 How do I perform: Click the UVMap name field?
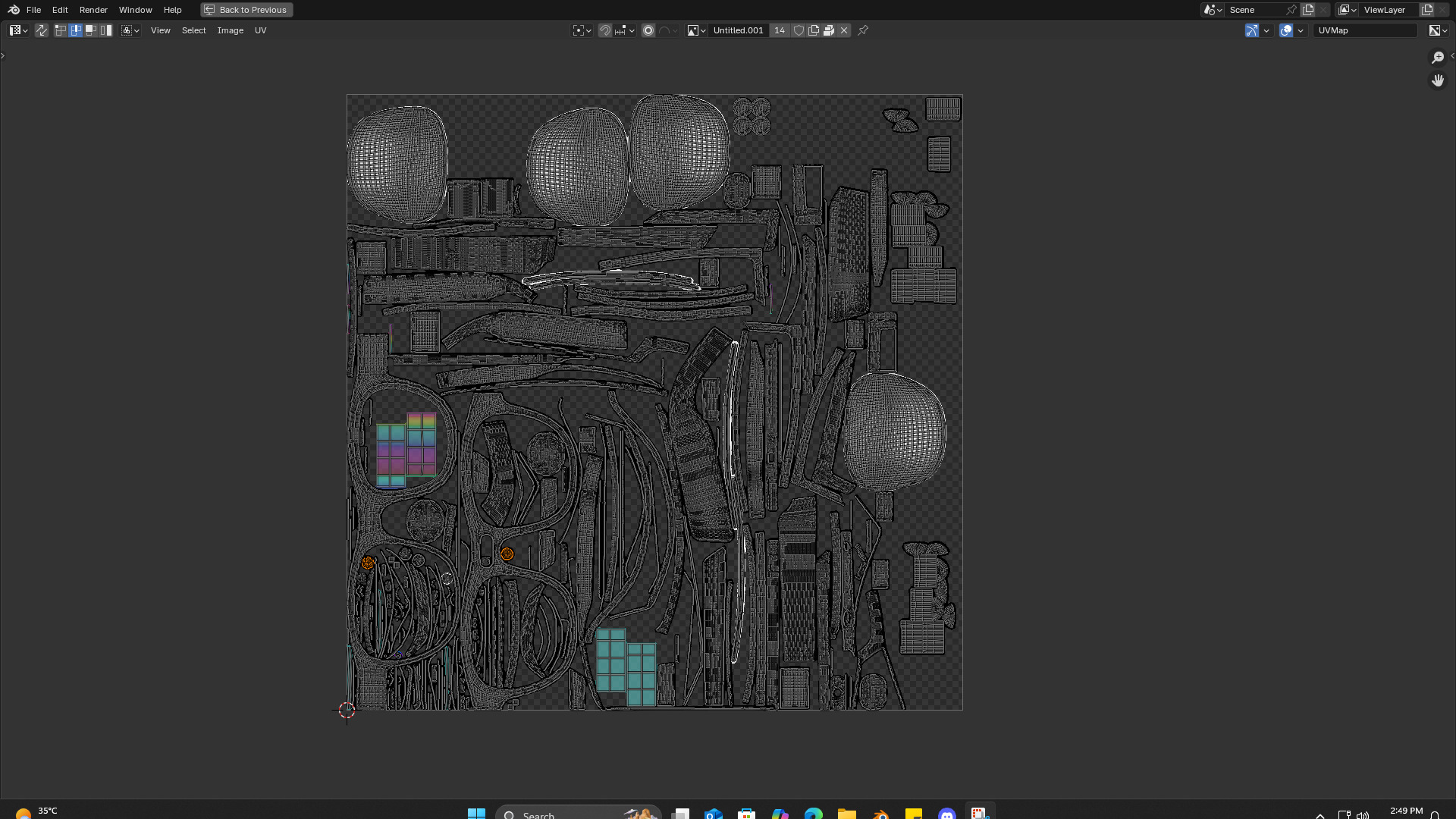tap(1365, 30)
